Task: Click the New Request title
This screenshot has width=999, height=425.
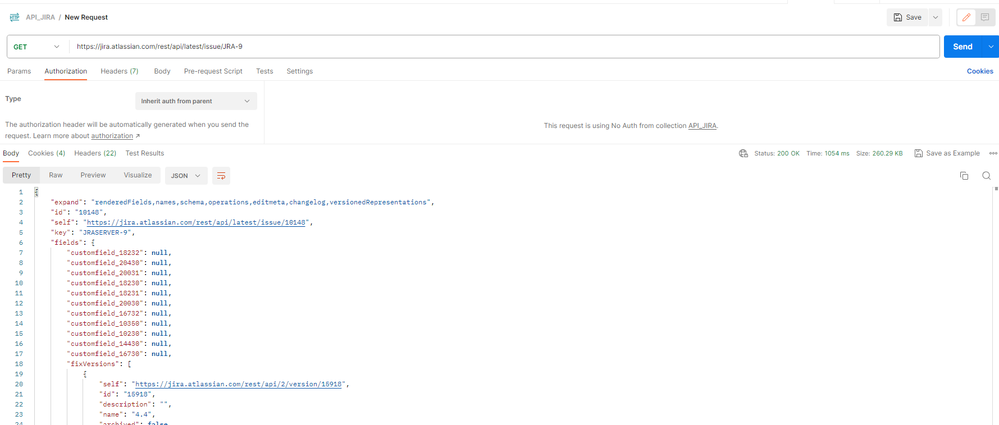Action: 86,17
